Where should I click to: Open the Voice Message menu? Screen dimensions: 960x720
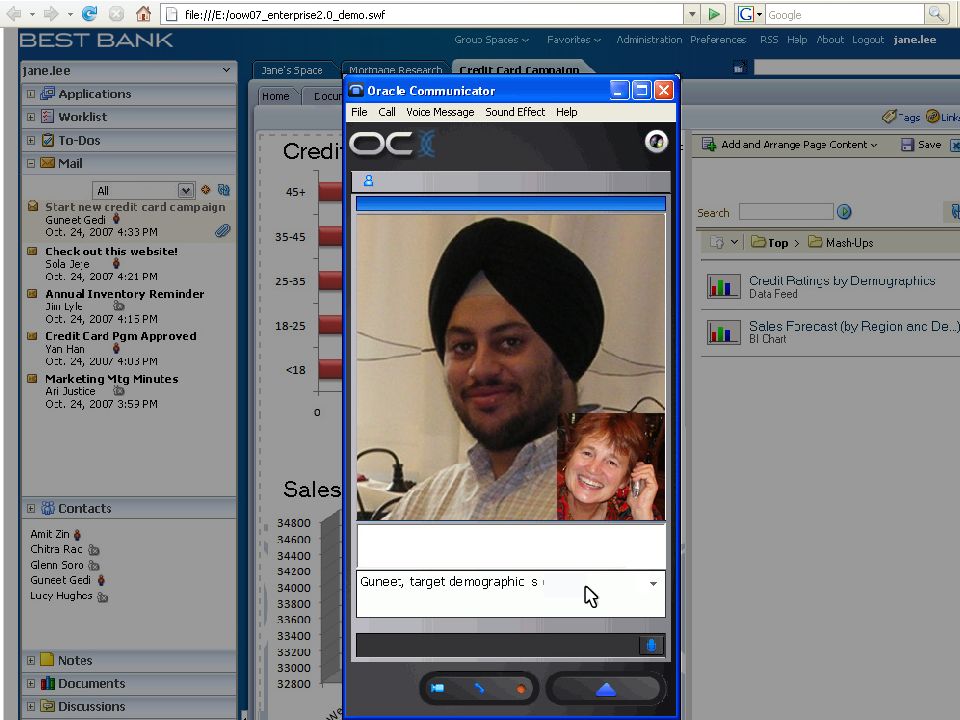click(440, 112)
